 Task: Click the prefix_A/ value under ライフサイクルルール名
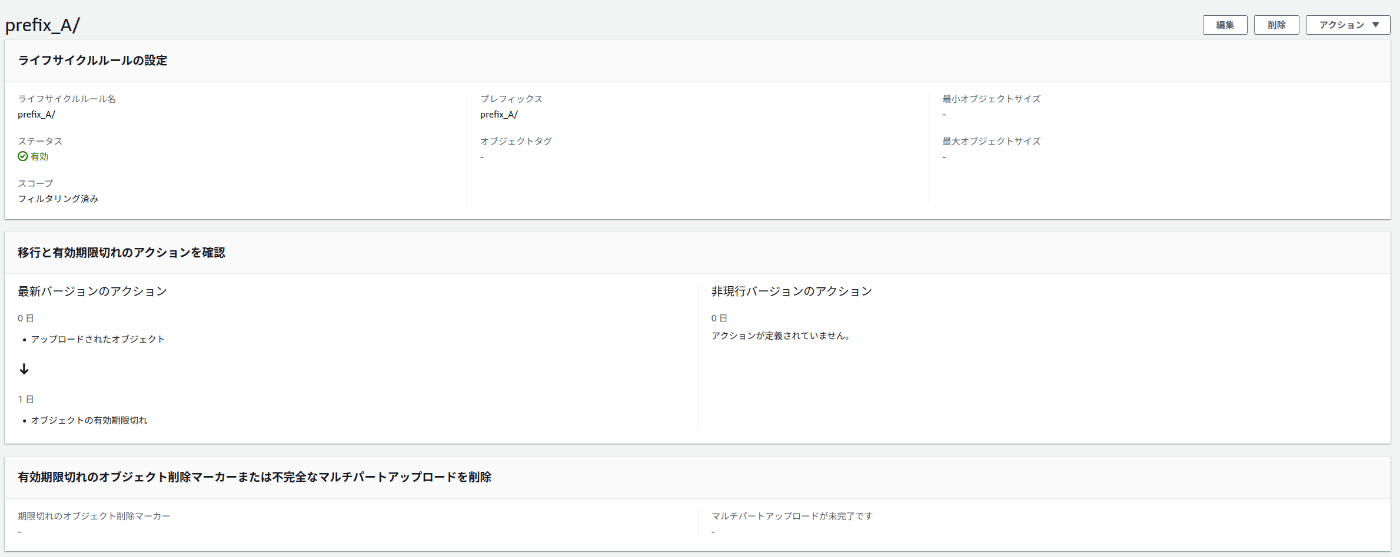[36, 114]
